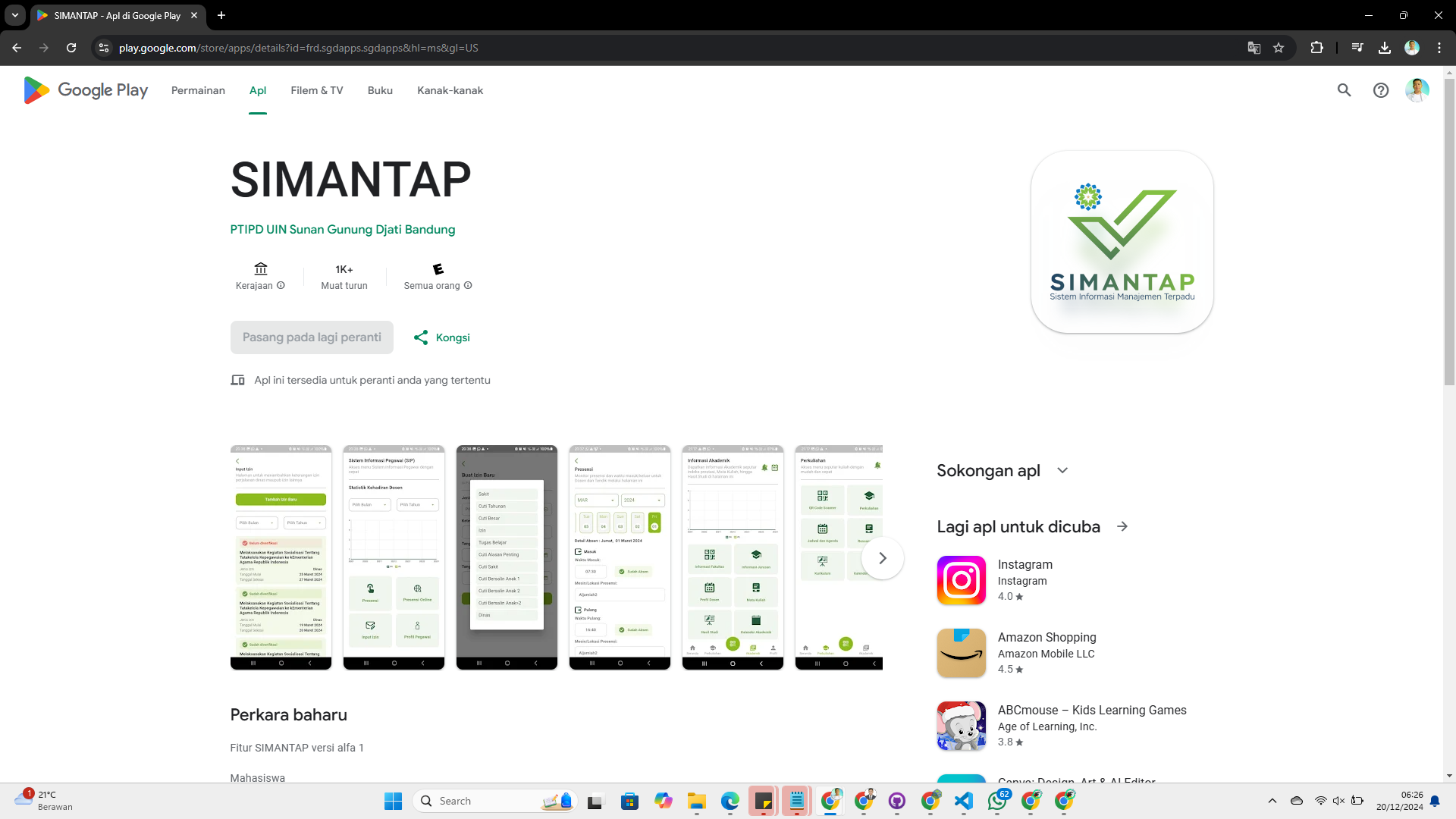Open developer PTIPD UIN Sunan Gunung Djati link
Screen dimensions: 1456x819
coord(343,230)
